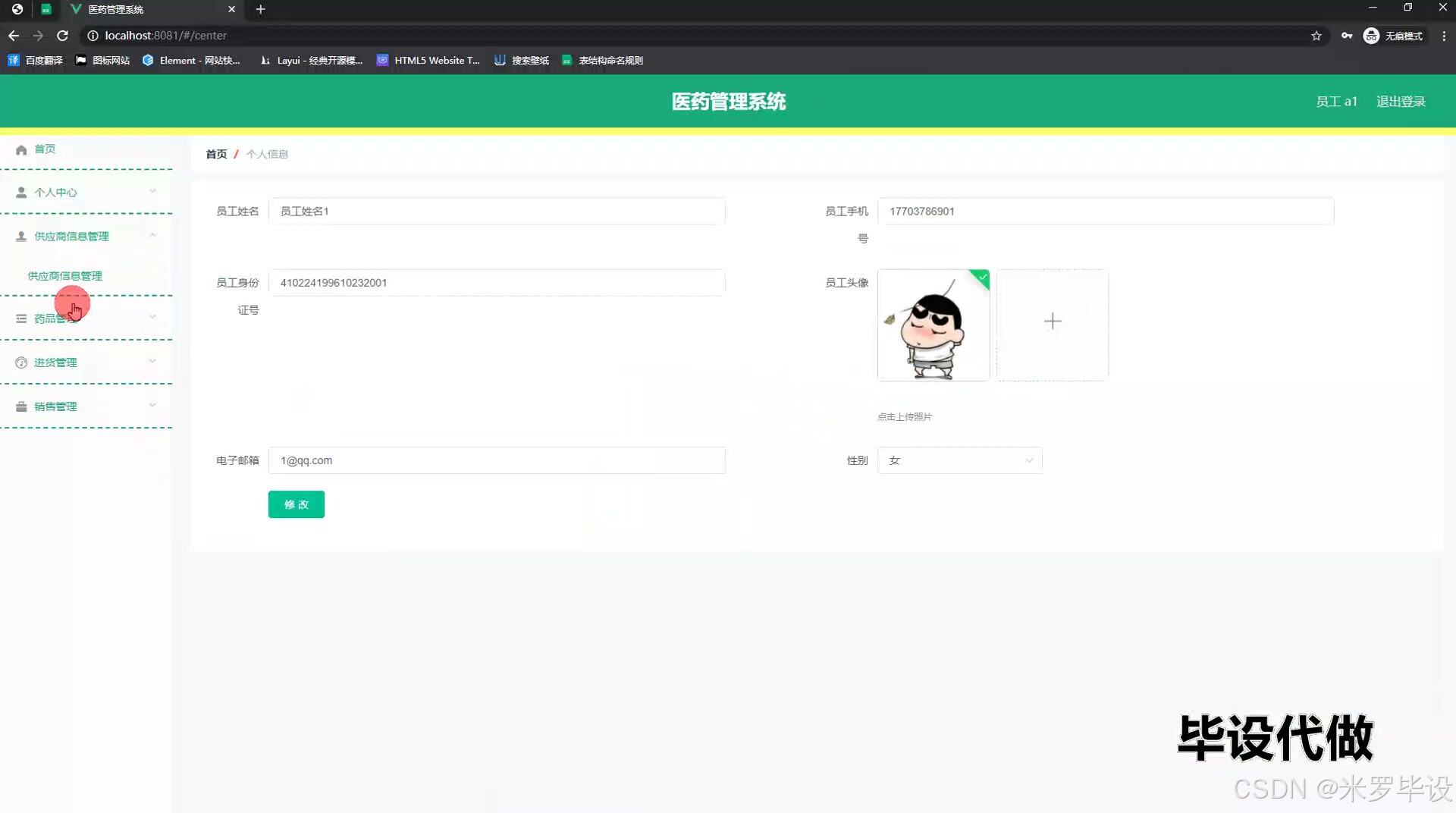Expand the 销售管理 menu chevron
This screenshot has width=1456, height=813.
coord(152,406)
